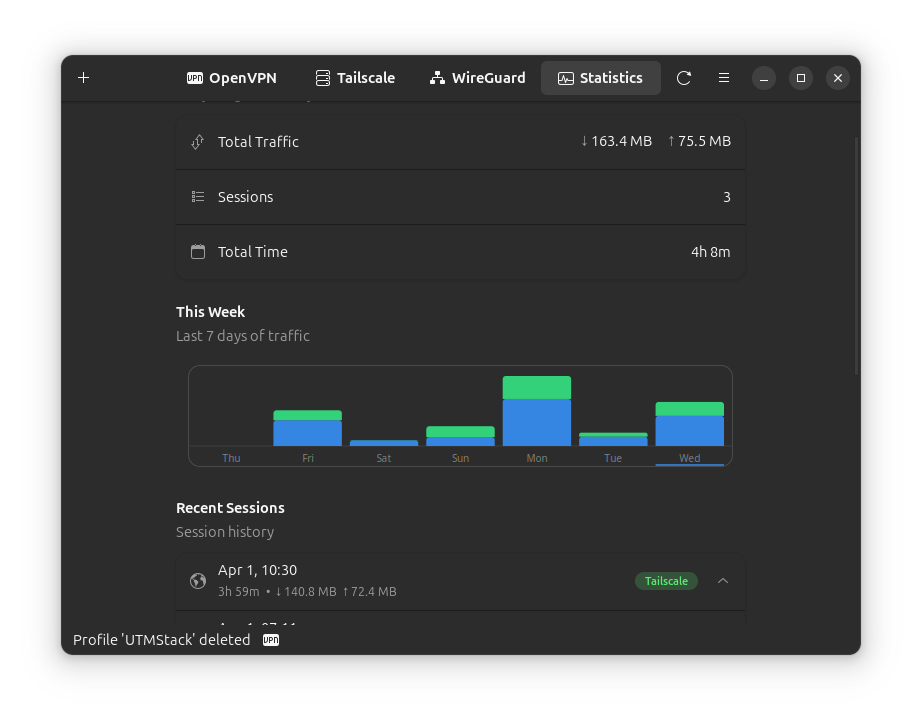Switch to the OpenVPN tab

click(231, 78)
